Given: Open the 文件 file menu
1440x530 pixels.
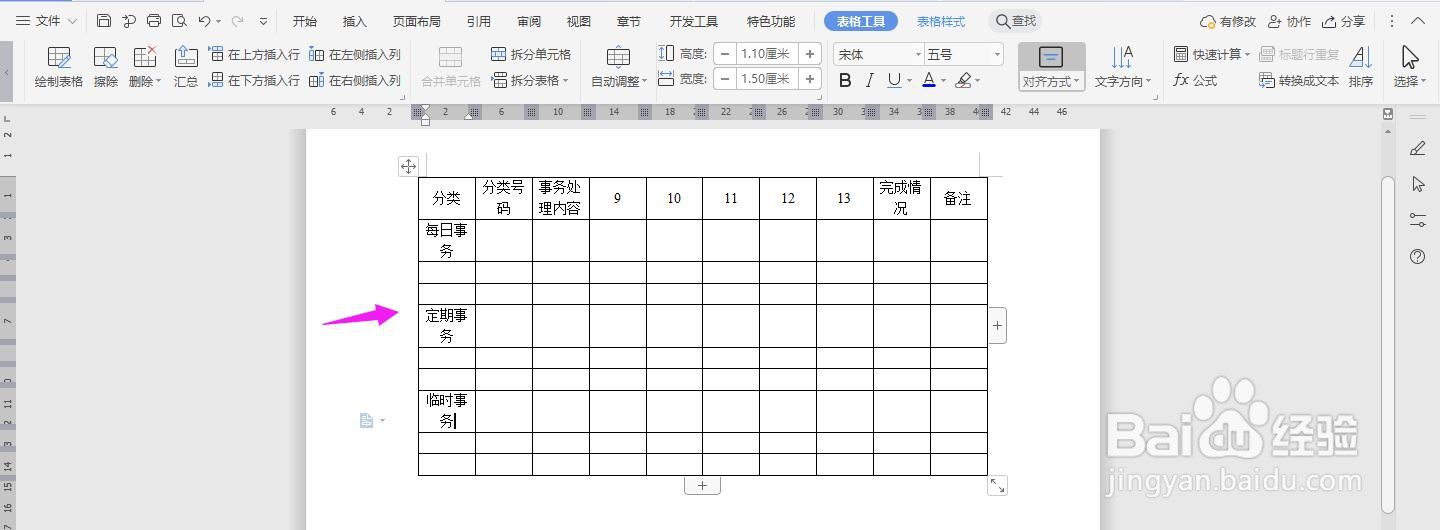Looking at the screenshot, I should tap(46, 21).
